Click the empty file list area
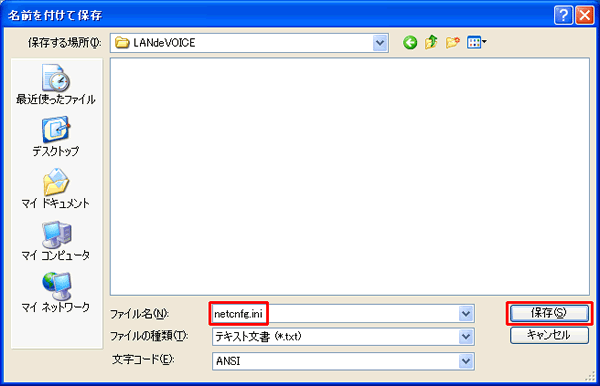The height and width of the screenshot is (386, 600). click(x=350, y=177)
